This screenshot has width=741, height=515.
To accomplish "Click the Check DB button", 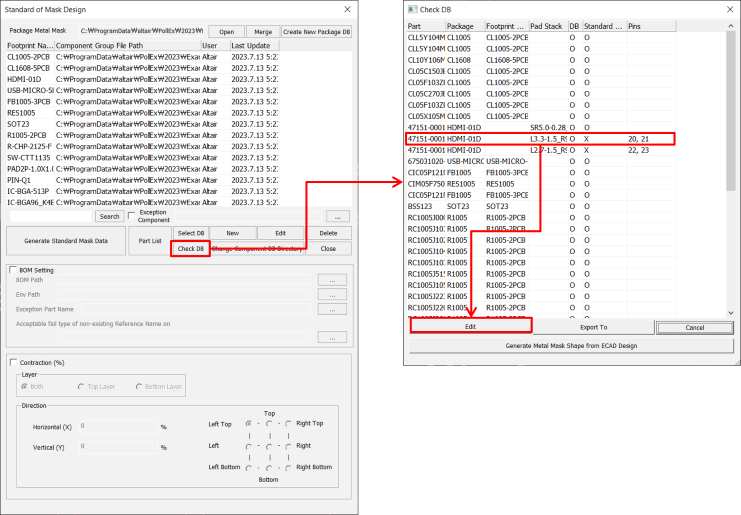I will (x=190, y=248).
